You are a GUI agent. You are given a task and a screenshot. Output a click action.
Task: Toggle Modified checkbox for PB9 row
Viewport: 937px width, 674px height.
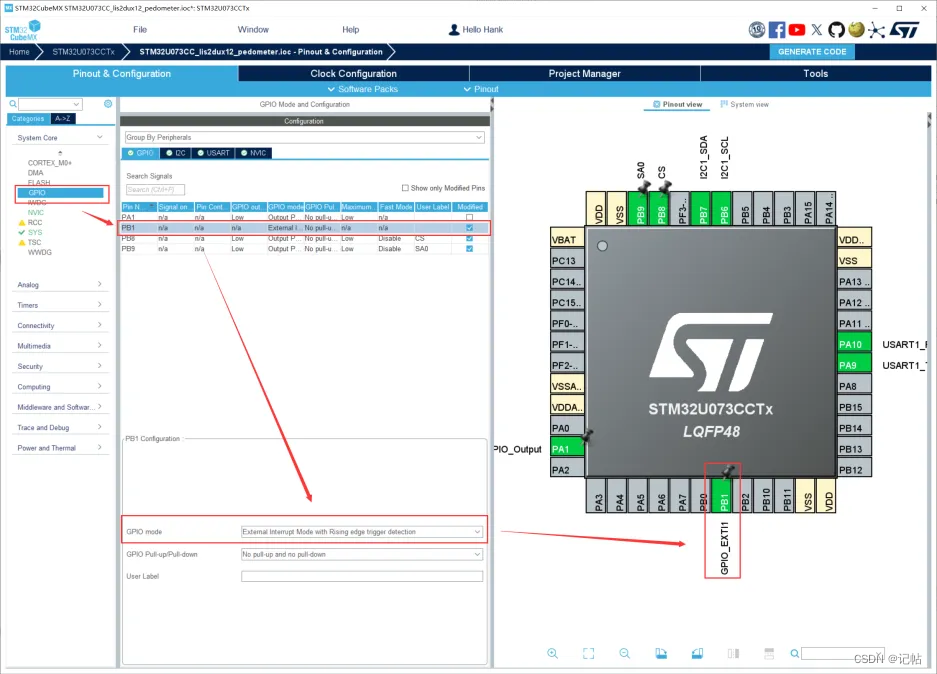[x=469, y=249]
